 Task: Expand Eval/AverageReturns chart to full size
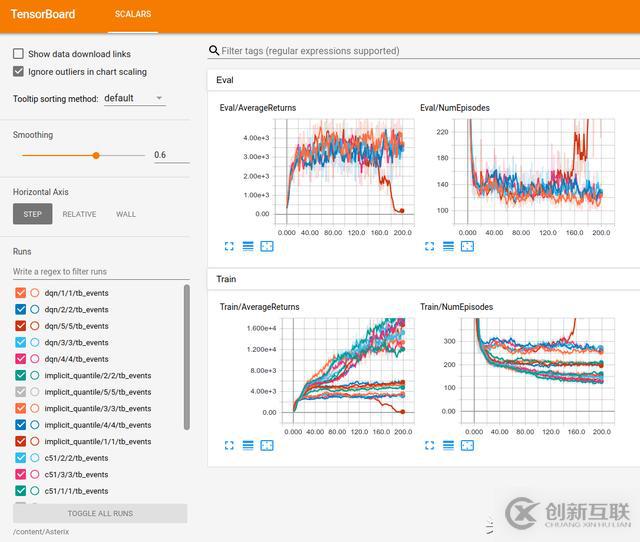(x=229, y=247)
